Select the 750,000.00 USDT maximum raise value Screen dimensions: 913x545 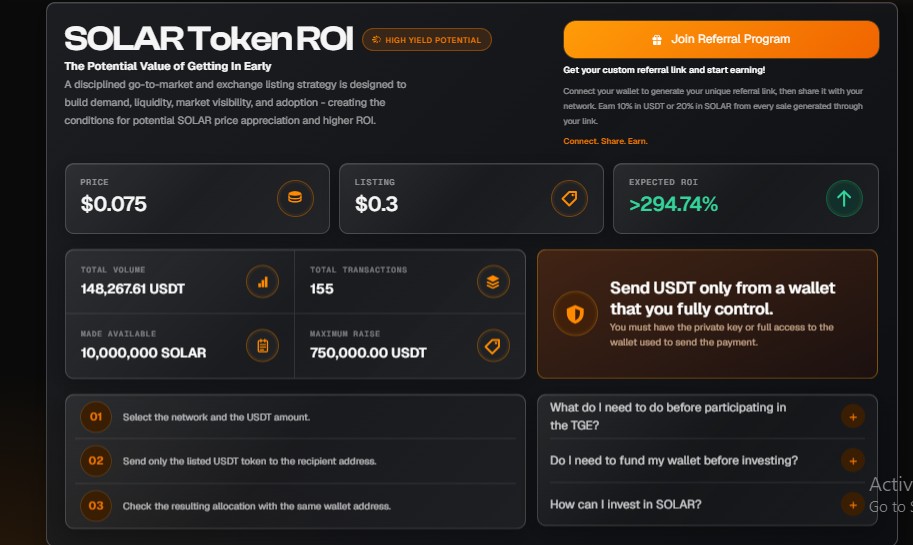click(x=368, y=353)
